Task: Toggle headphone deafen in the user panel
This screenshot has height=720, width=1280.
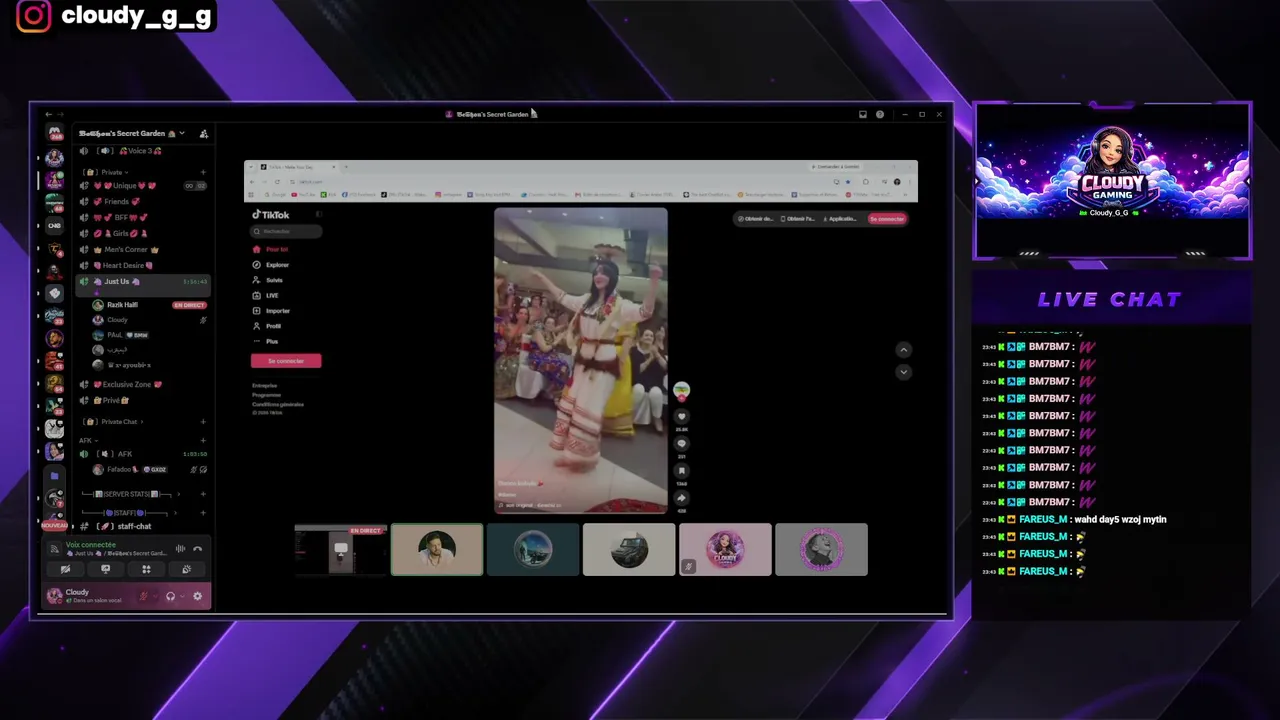Action: [170, 596]
